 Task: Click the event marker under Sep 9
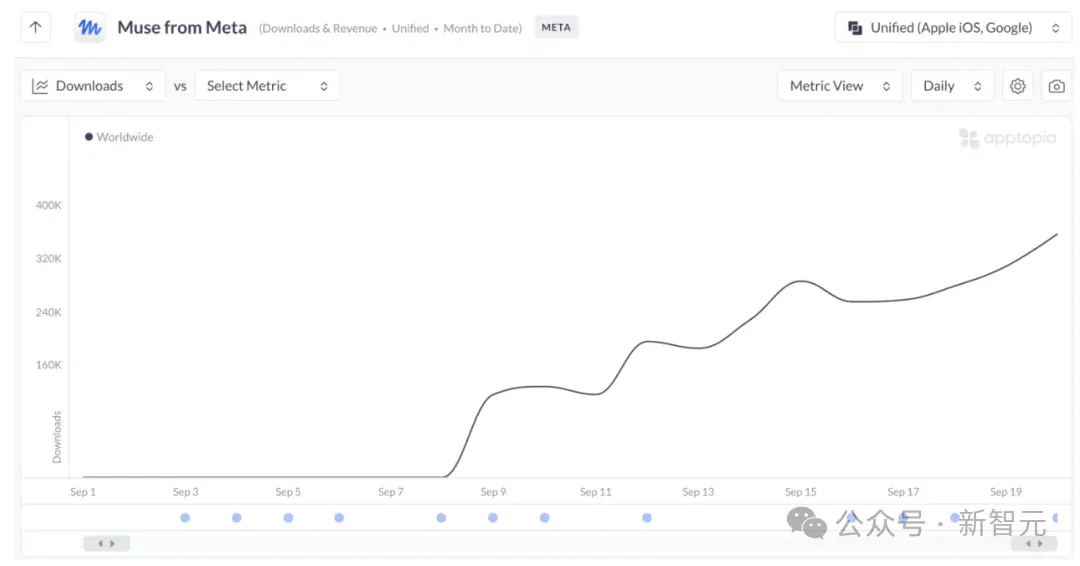point(492,518)
